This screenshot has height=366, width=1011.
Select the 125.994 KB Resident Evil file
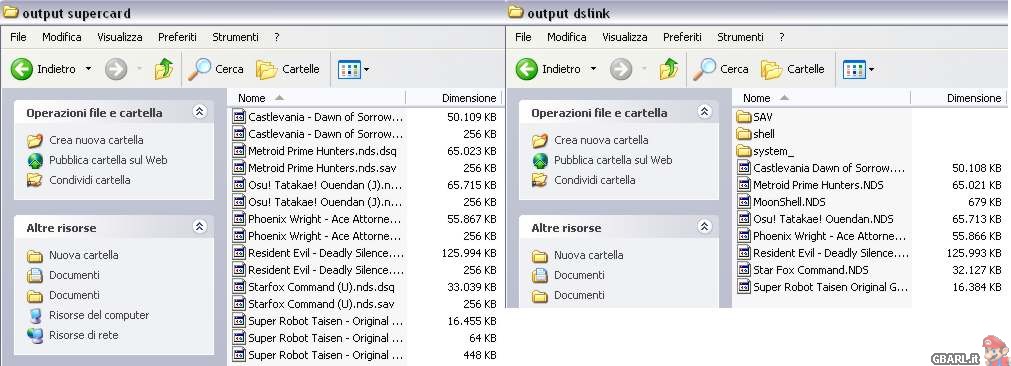click(x=319, y=253)
